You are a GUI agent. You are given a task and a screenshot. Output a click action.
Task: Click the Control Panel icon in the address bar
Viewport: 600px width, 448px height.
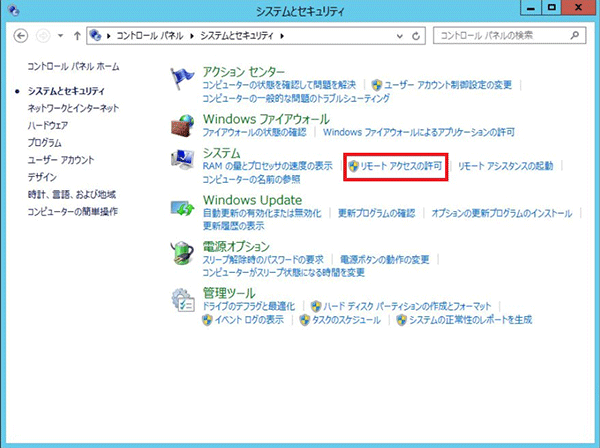(x=95, y=36)
